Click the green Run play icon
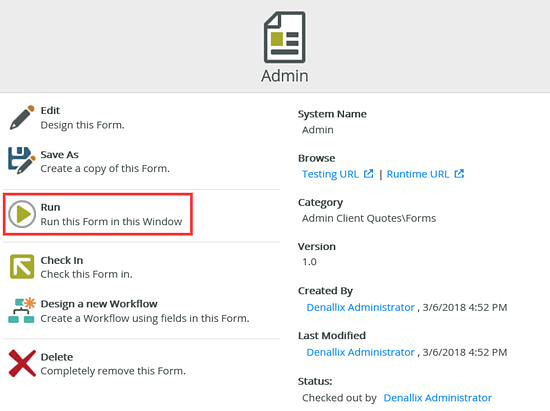The height and width of the screenshot is (411, 550). pyautogui.click(x=22, y=214)
